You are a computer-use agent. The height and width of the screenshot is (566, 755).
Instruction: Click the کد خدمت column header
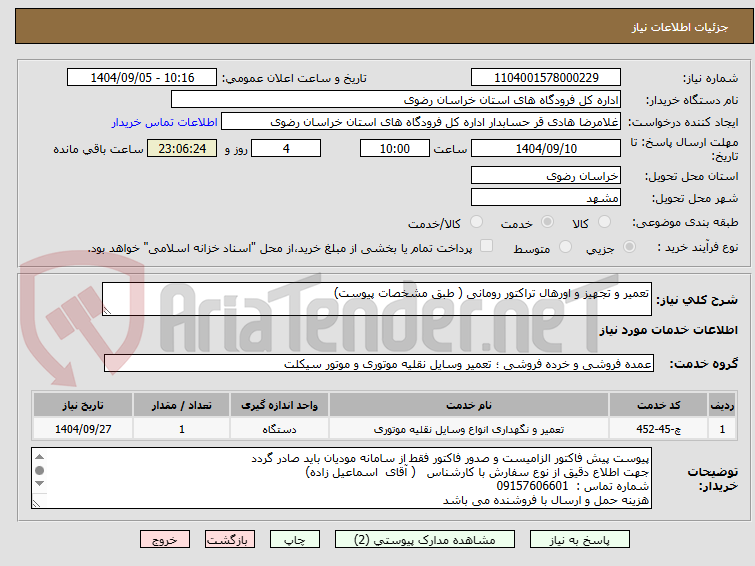point(658,405)
